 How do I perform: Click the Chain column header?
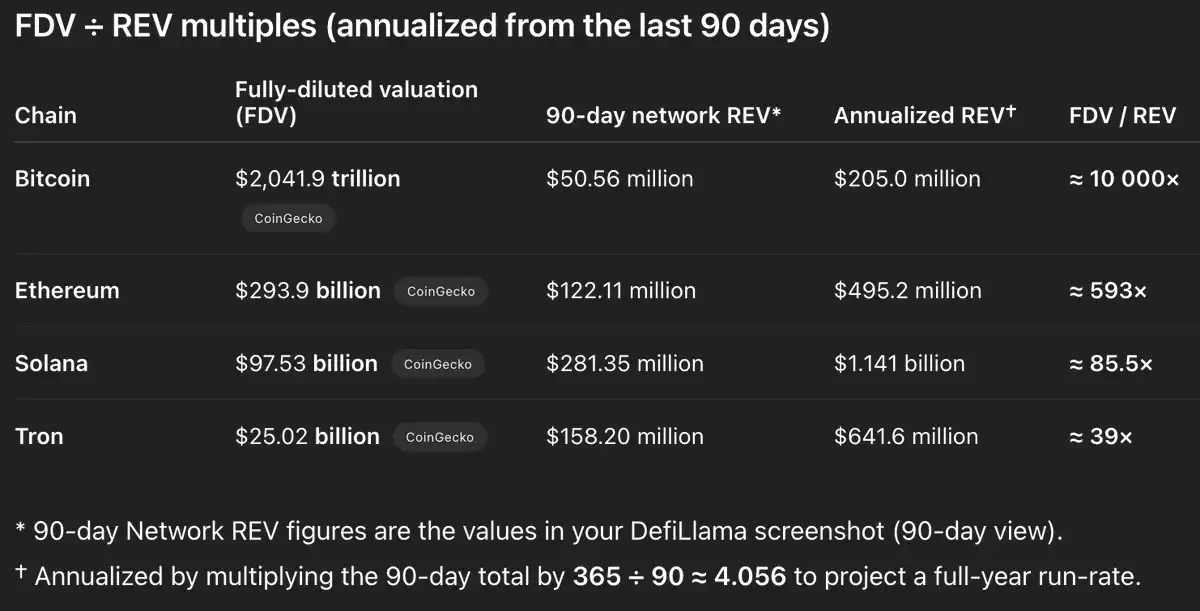[46, 115]
